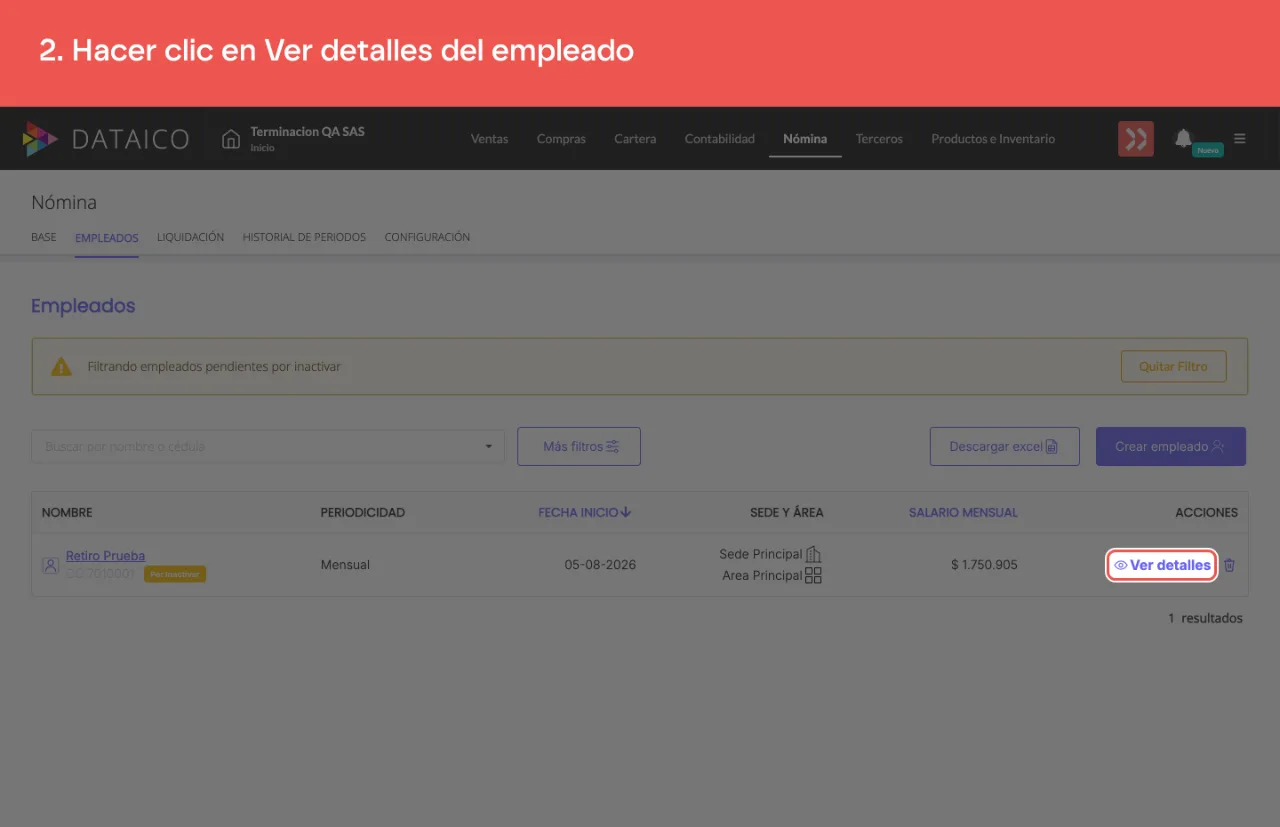
Task: Open the Más filtros options
Action: click(579, 447)
